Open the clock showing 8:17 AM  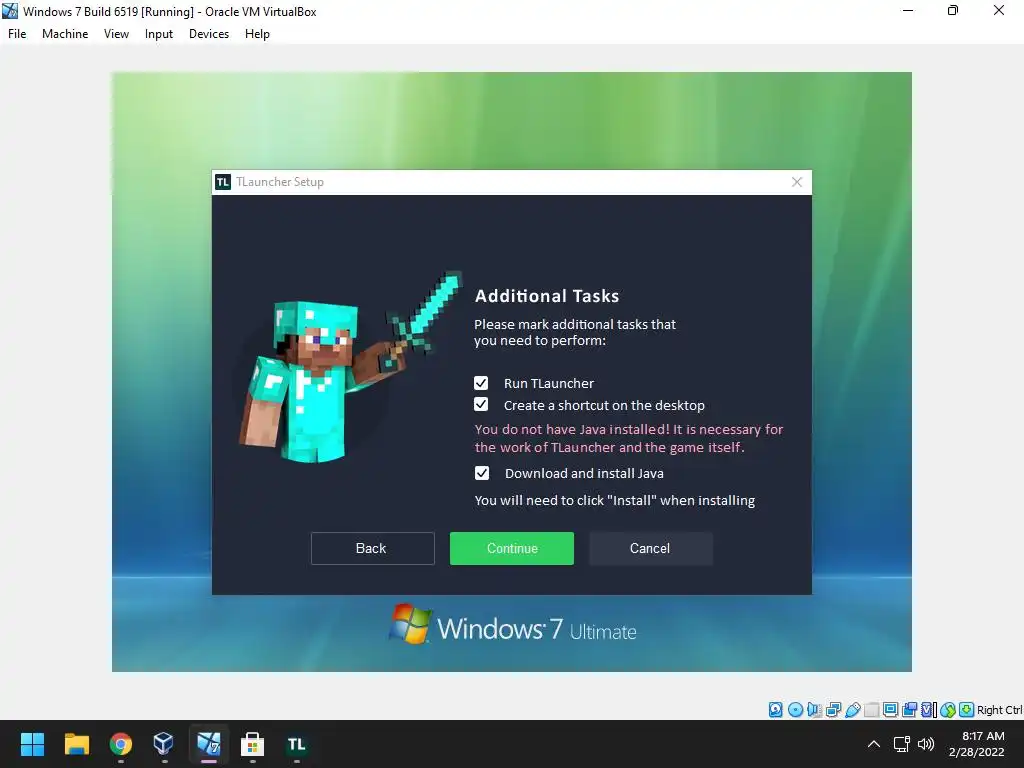tap(976, 744)
